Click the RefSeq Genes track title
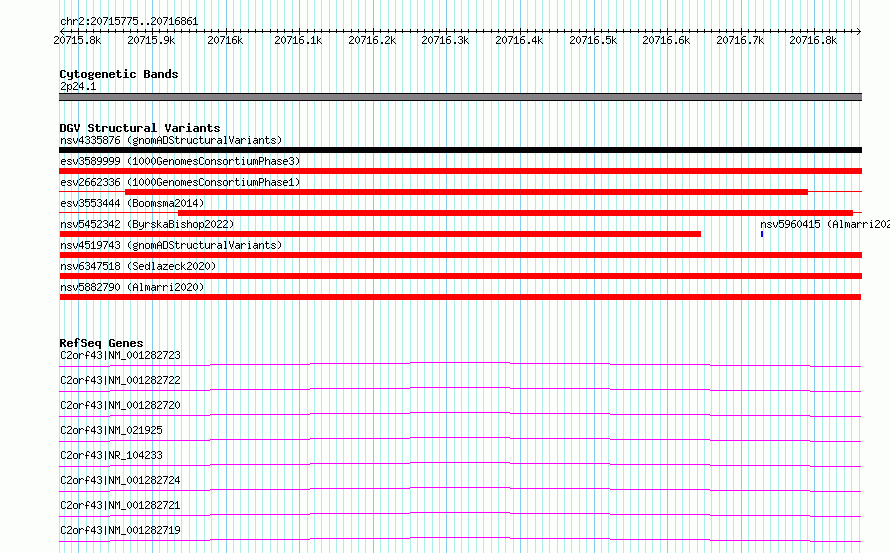Screen dimensions: 890x553 (x=101, y=343)
